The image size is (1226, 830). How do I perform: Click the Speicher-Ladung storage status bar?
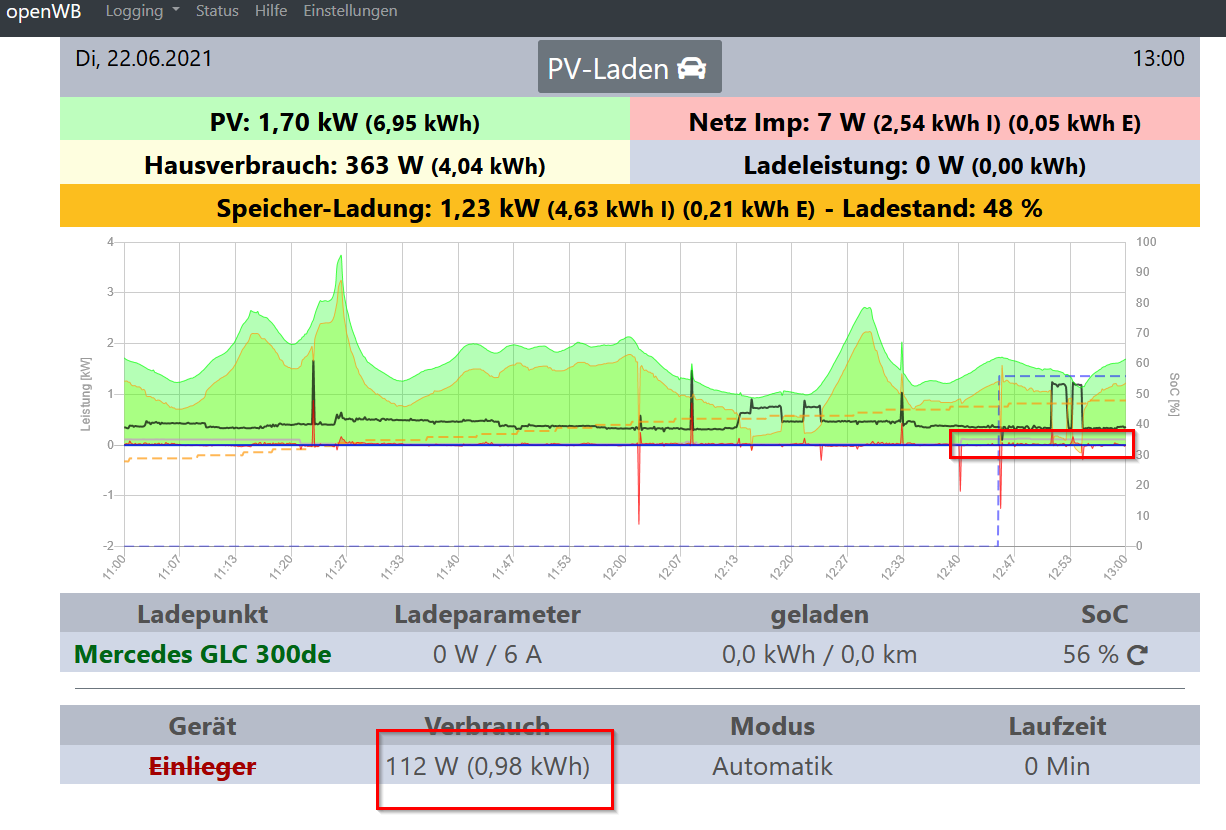point(630,208)
